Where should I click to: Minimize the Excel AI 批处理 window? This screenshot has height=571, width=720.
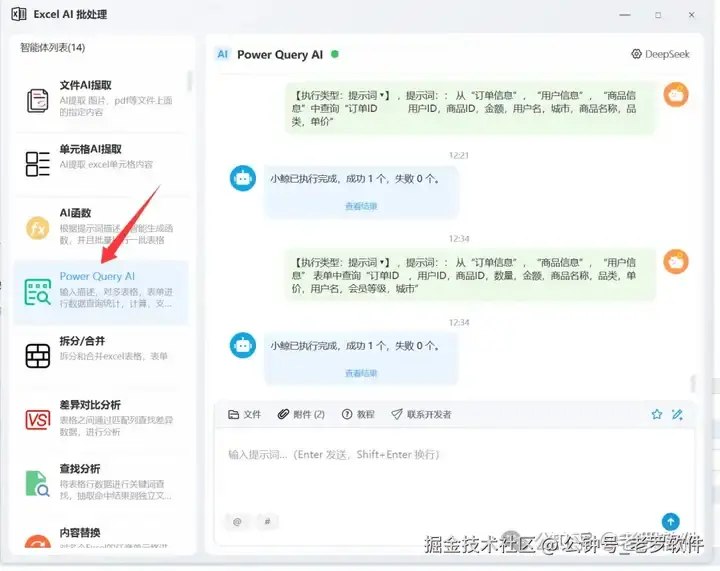pyautogui.click(x=624, y=15)
